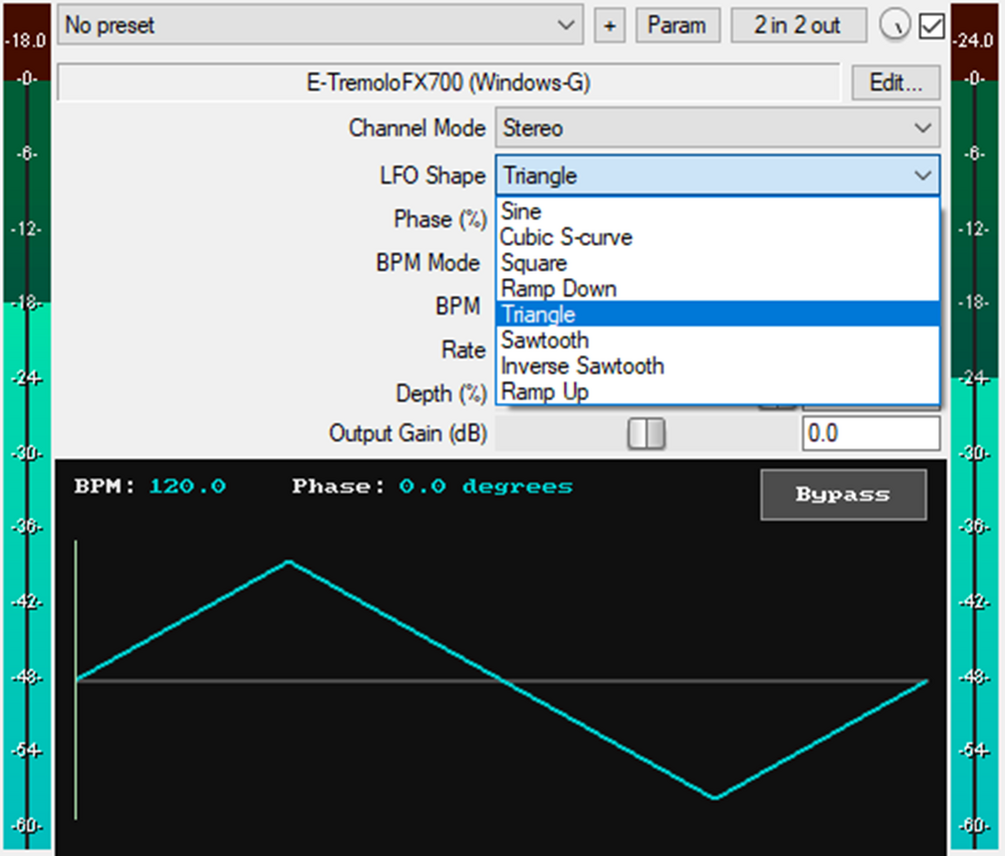
Task: Click the 2 in 2 out routing button
Action: 798,26
